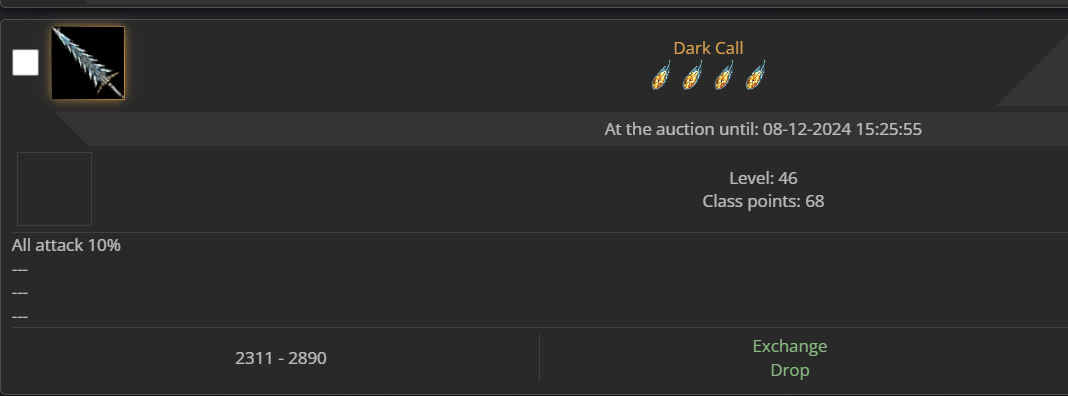Open the spiked sword item thumbnail

coord(88,63)
